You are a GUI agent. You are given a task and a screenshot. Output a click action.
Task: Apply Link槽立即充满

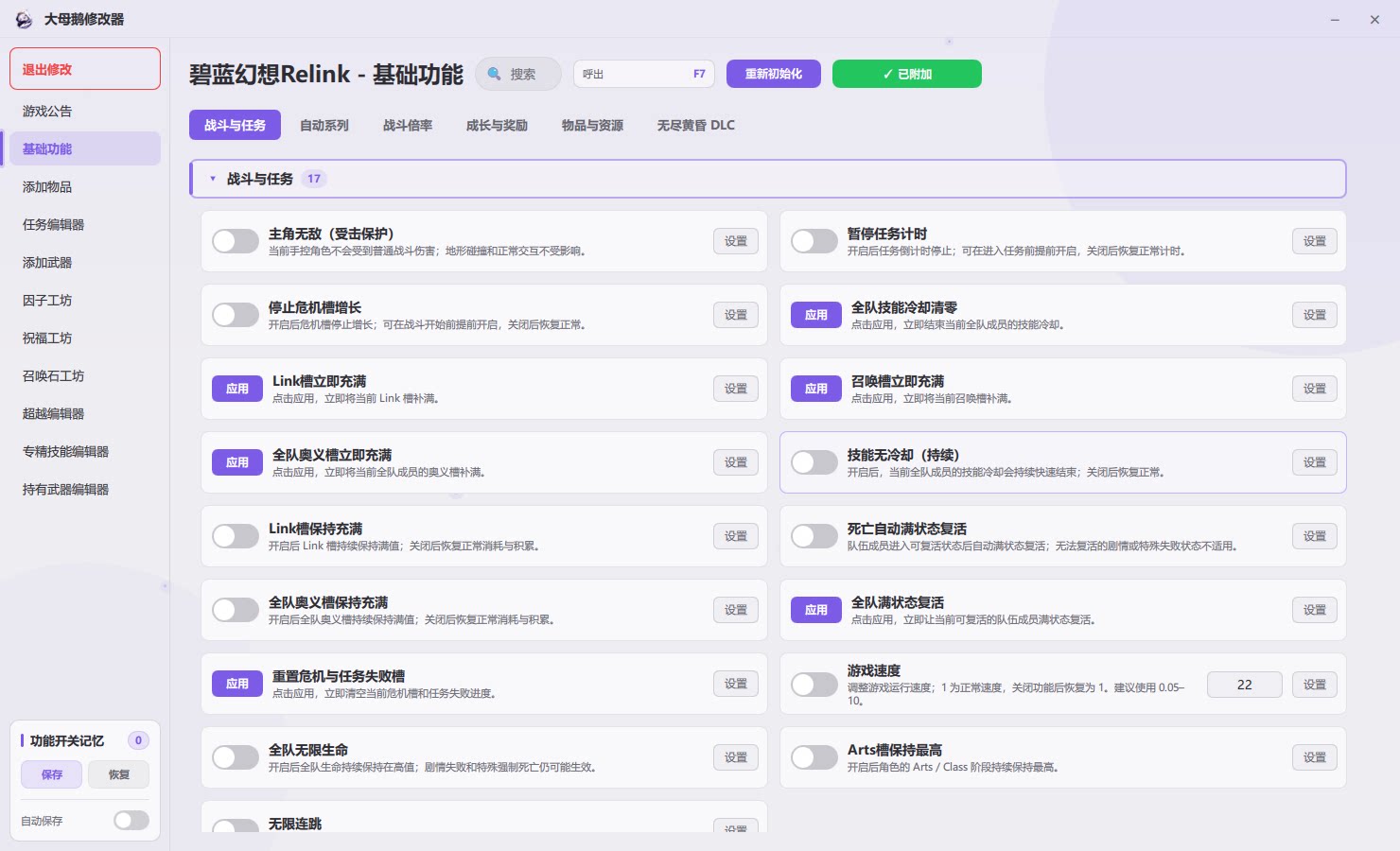coord(237,389)
